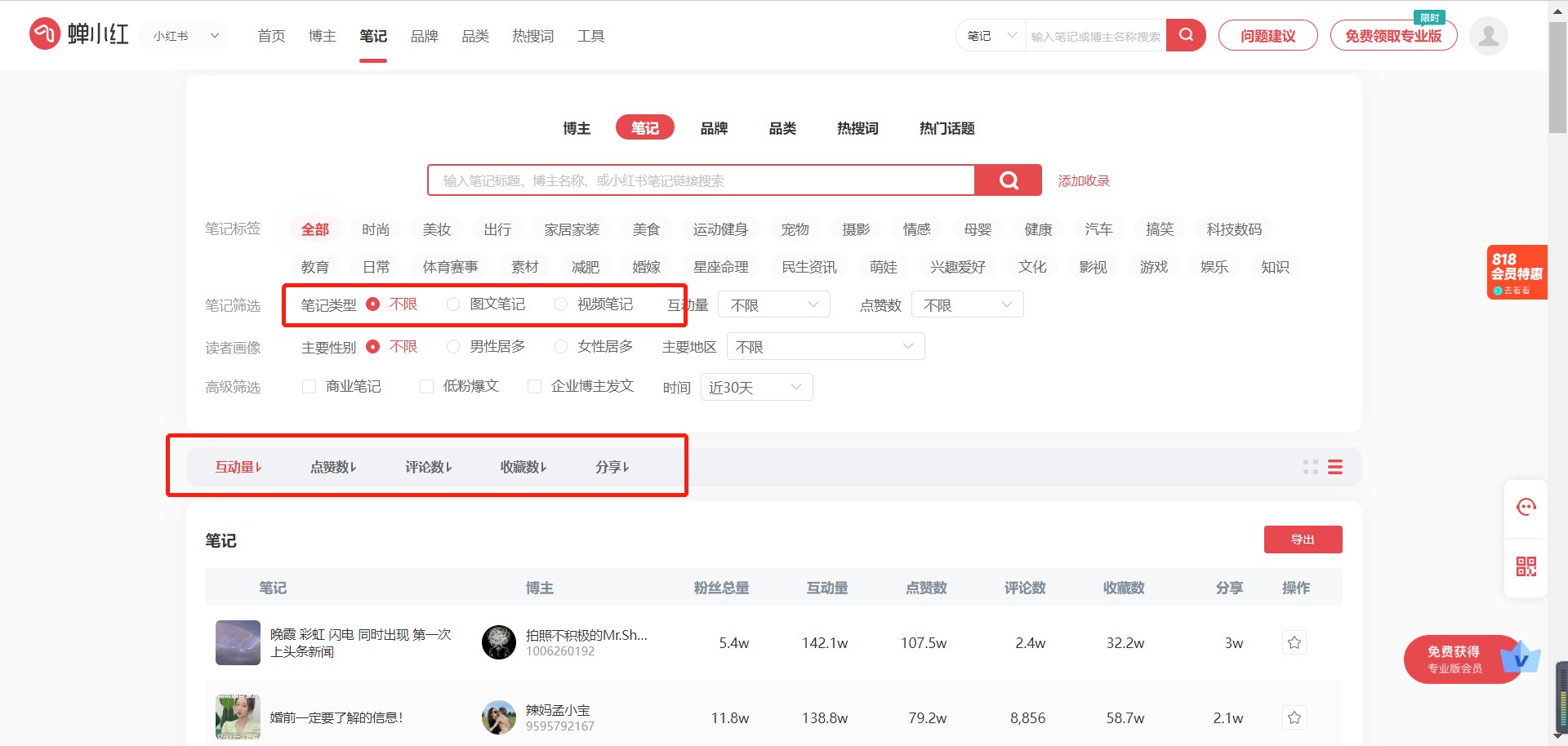
Task: Open customer service chat icon
Action: click(x=1526, y=508)
